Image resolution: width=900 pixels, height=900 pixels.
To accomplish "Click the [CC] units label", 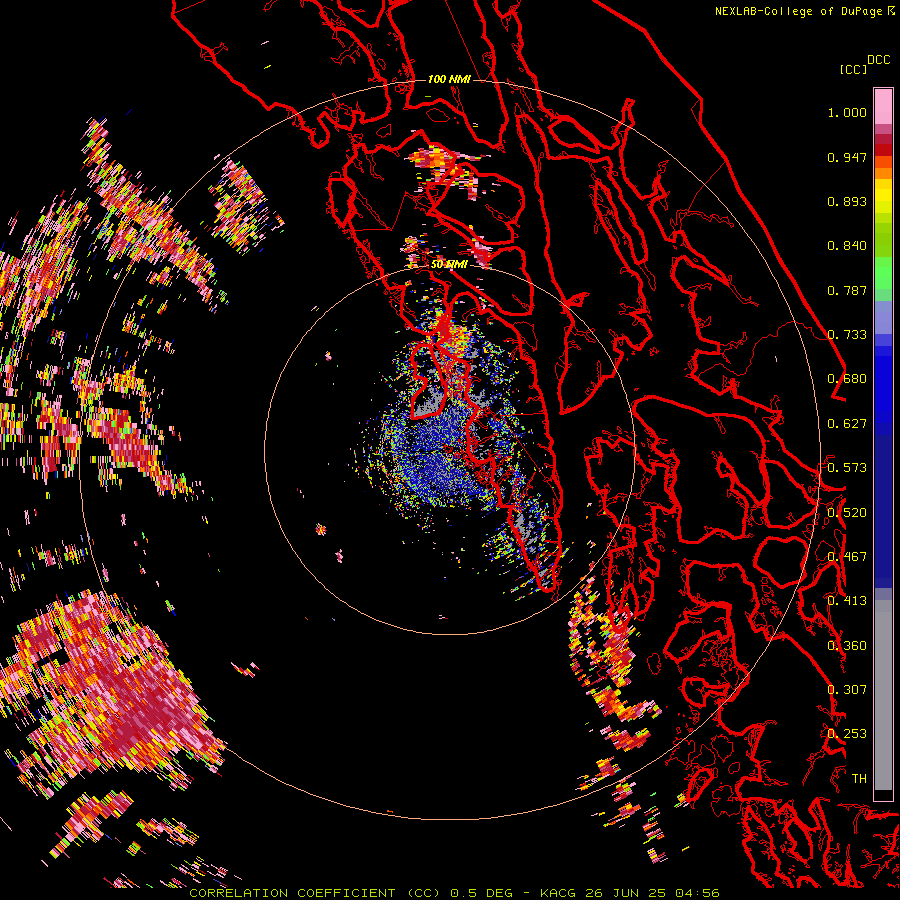I will pos(853,69).
